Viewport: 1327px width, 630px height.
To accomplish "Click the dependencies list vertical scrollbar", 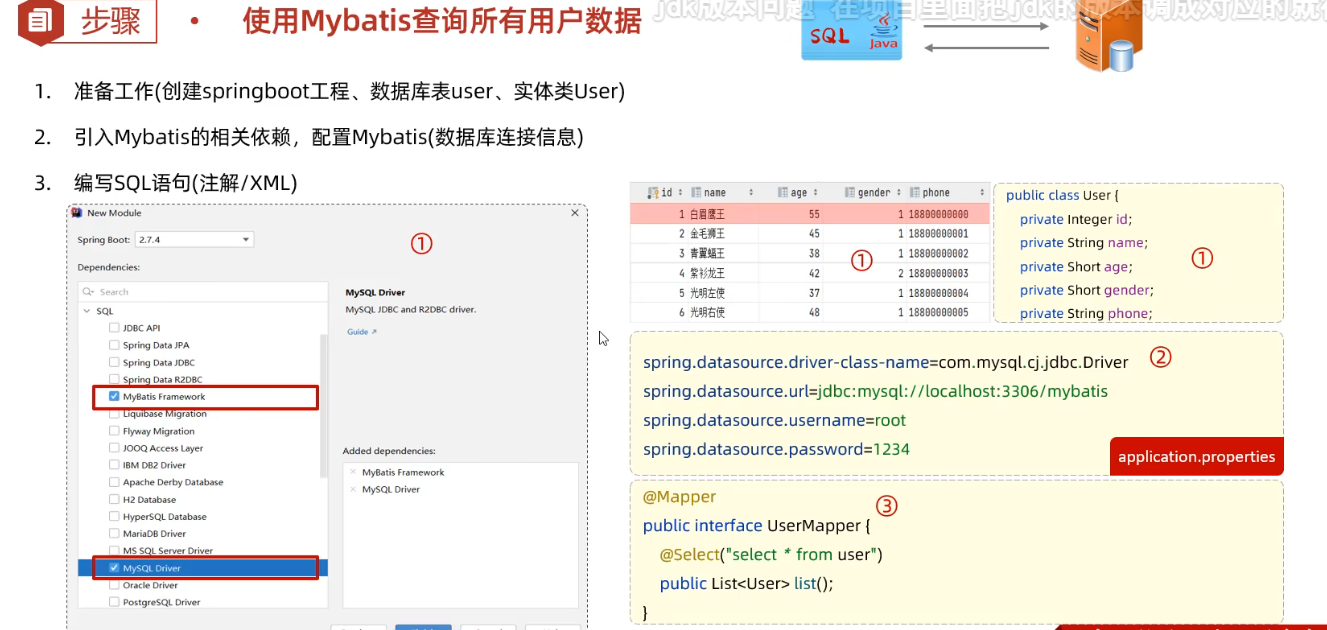I will (323, 405).
